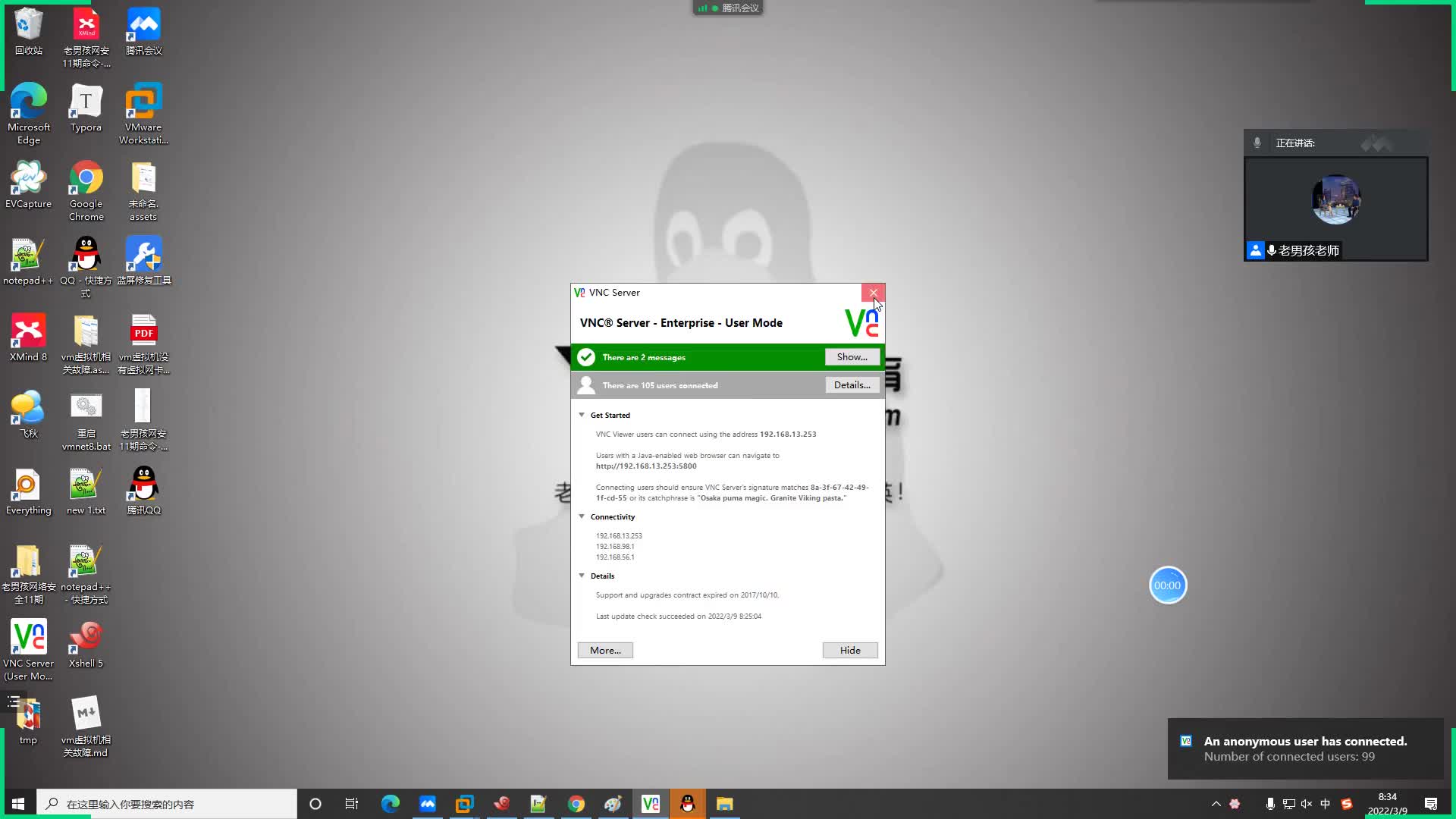Collapse the Details section in VNC Server

point(582,576)
